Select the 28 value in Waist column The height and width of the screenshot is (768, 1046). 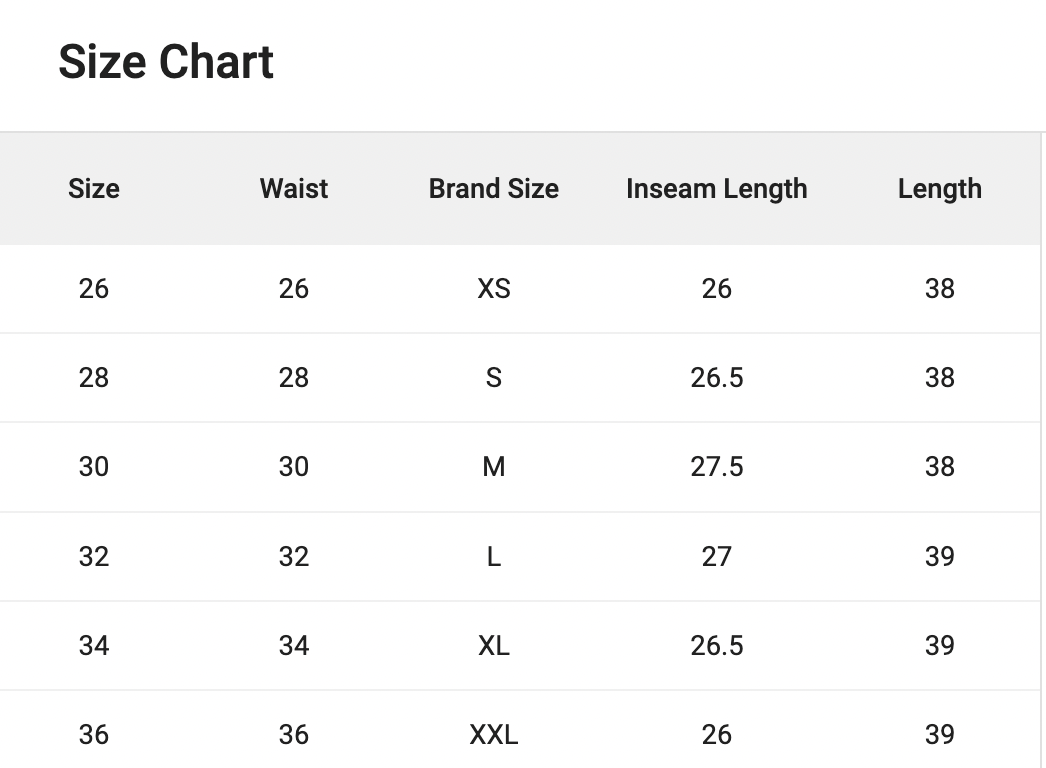(x=294, y=378)
